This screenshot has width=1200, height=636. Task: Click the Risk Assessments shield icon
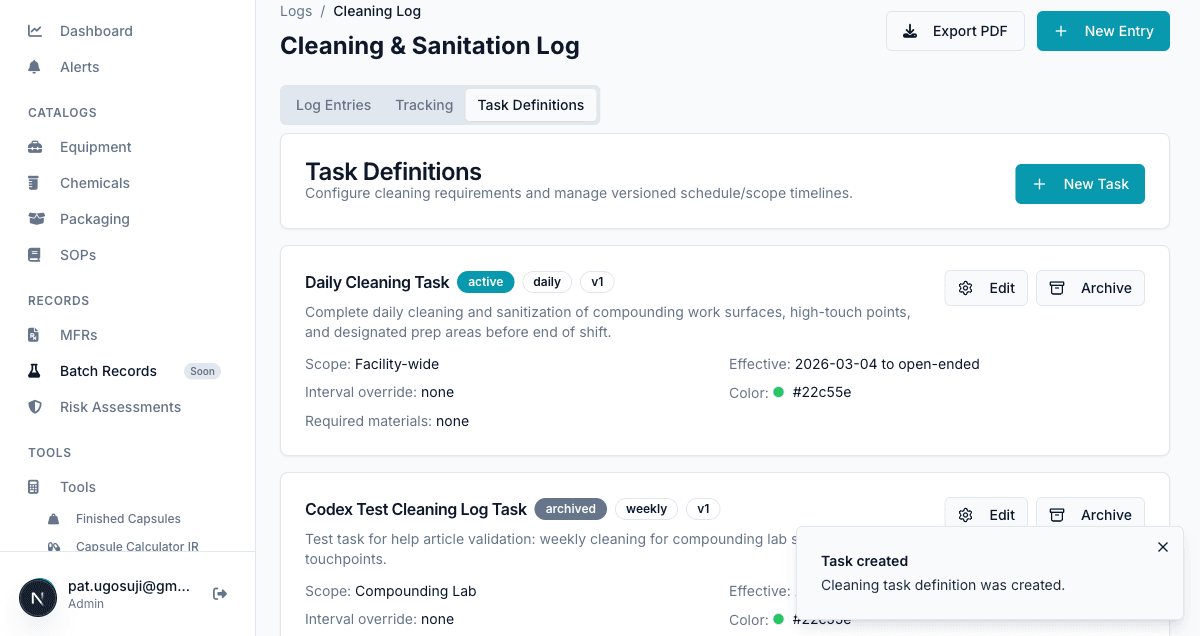(x=34, y=407)
